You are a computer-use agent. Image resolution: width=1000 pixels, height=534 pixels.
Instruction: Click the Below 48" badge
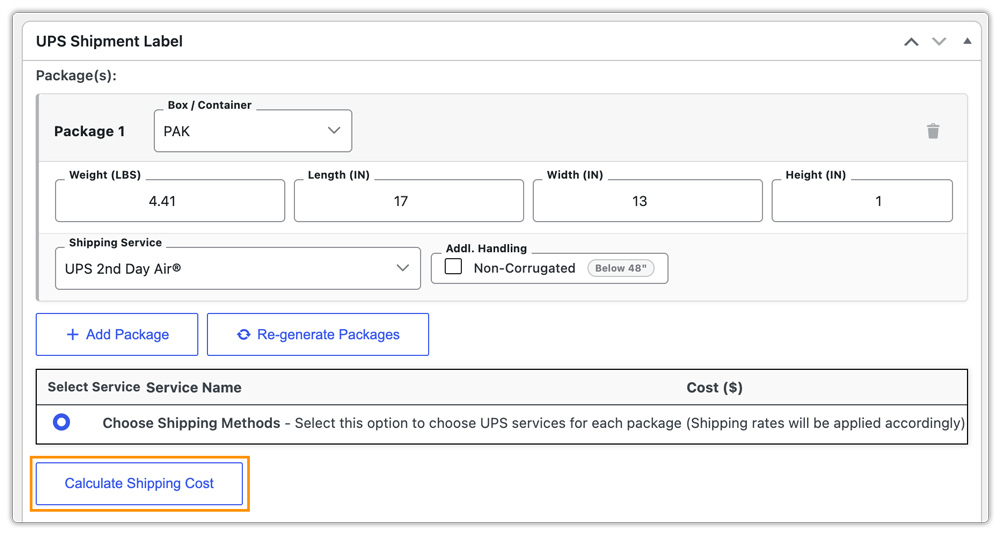tap(621, 268)
